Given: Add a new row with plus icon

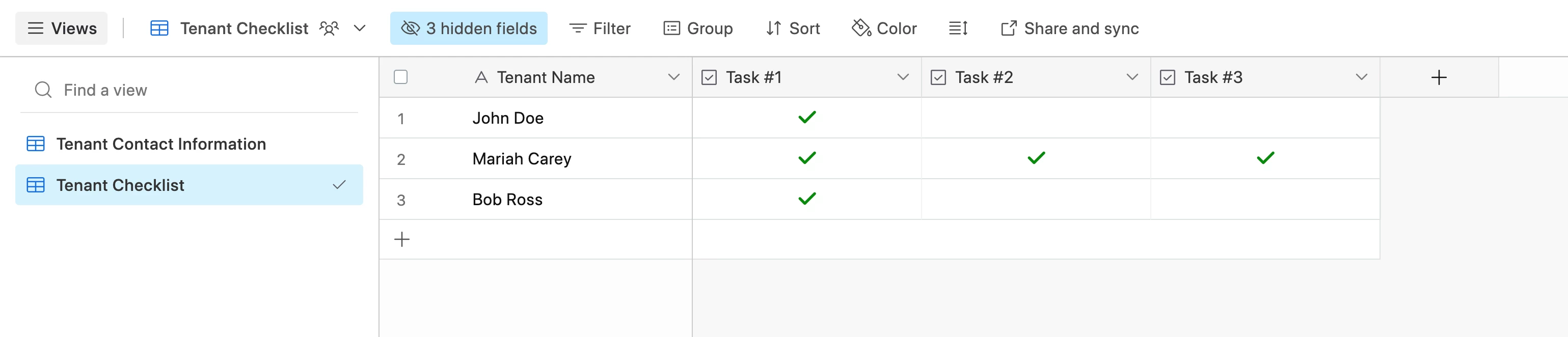Looking at the screenshot, I should point(402,239).
